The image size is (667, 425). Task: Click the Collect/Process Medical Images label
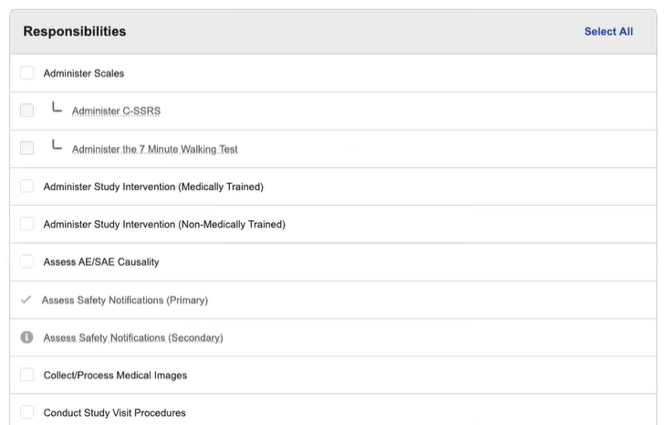click(115, 375)
